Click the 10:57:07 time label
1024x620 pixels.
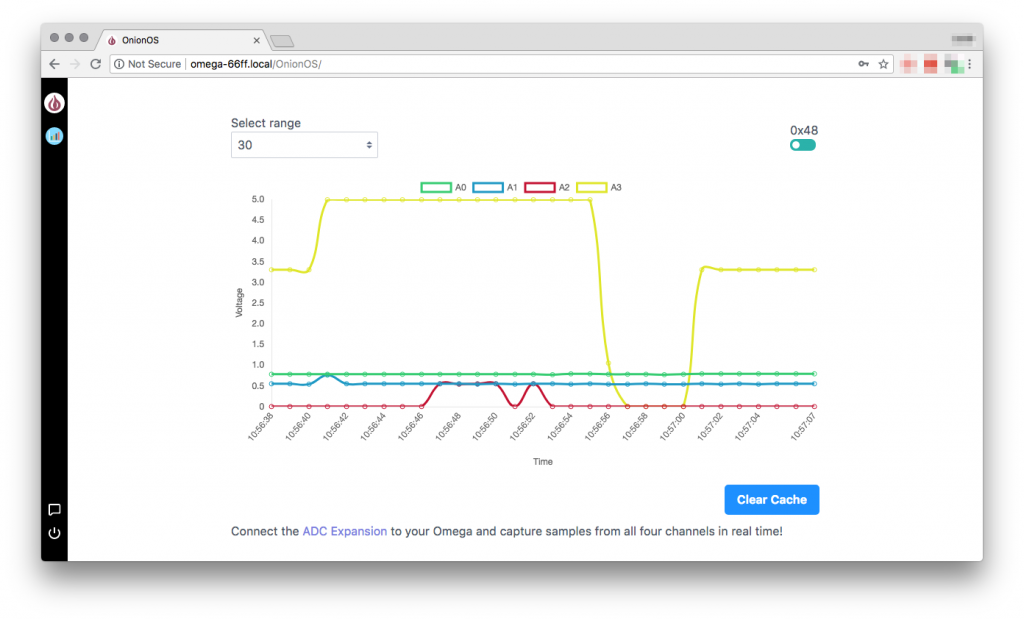pyautogui.click(x=803, y=427)
